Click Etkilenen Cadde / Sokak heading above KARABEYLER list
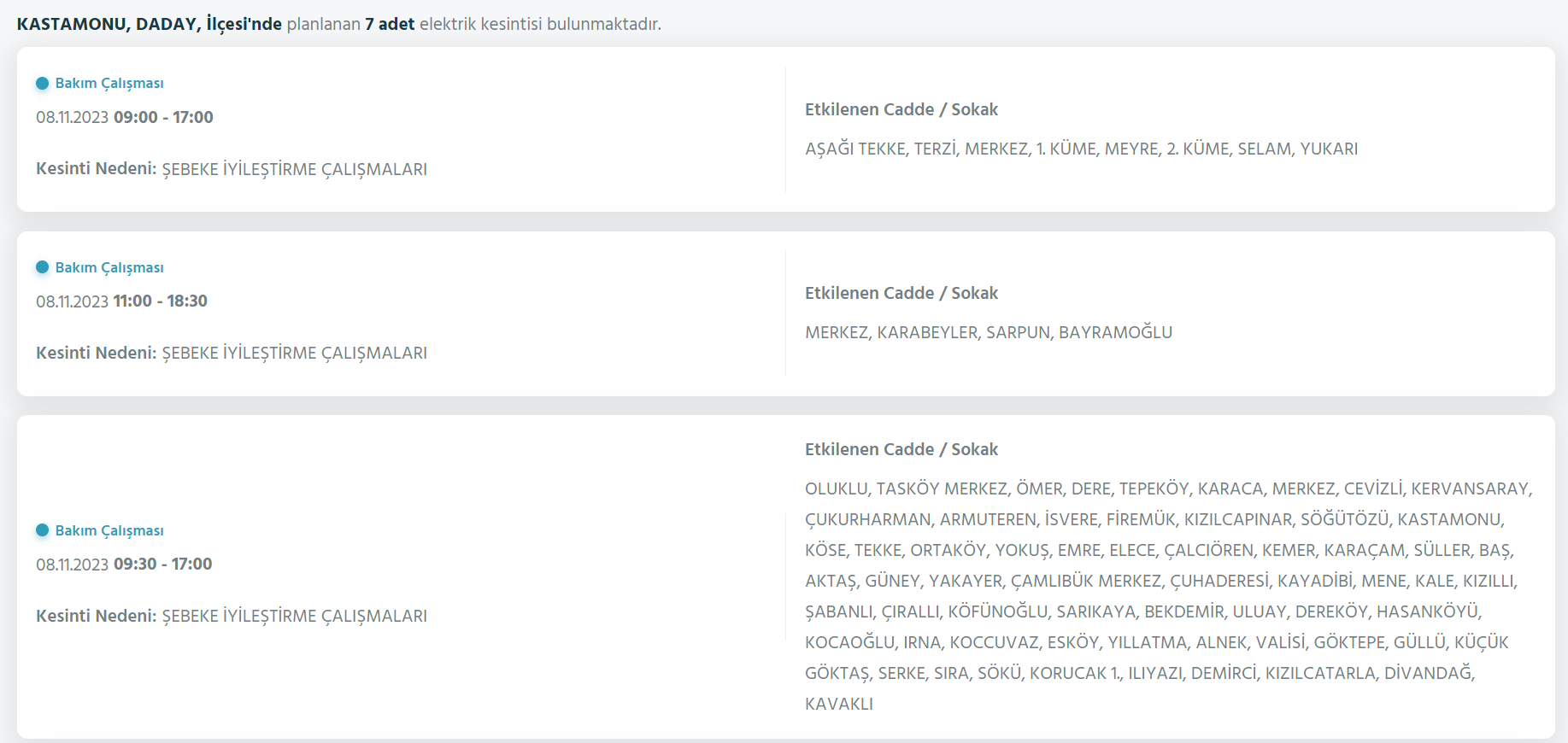Image resolution: width=1568 pixels, height=743 pixels. coord(901,293)
